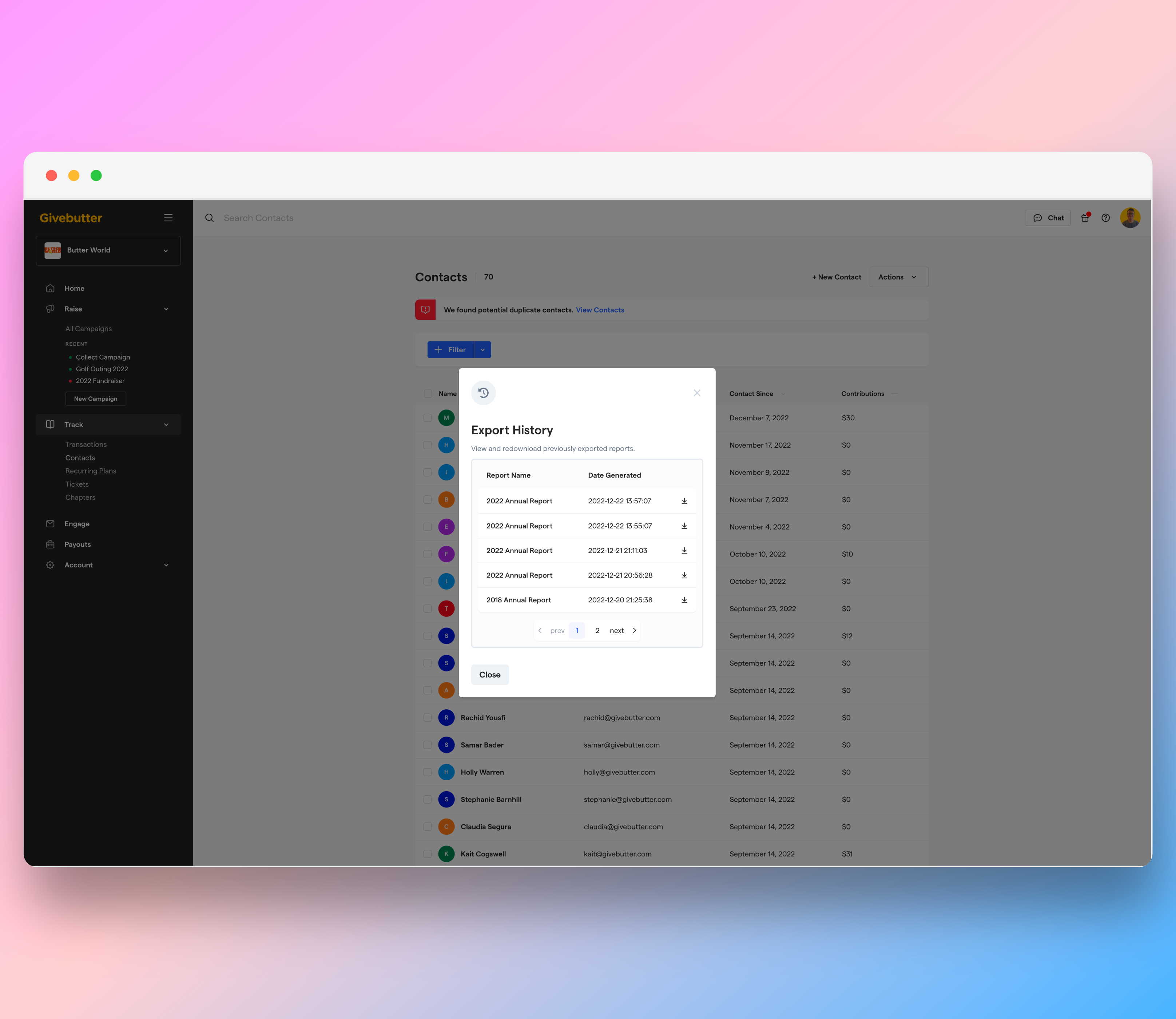The height and width of the screenshot is (1019, 1176).
Task: Open the 2022 Fundraiser campaign
Action: pos(100,381)
